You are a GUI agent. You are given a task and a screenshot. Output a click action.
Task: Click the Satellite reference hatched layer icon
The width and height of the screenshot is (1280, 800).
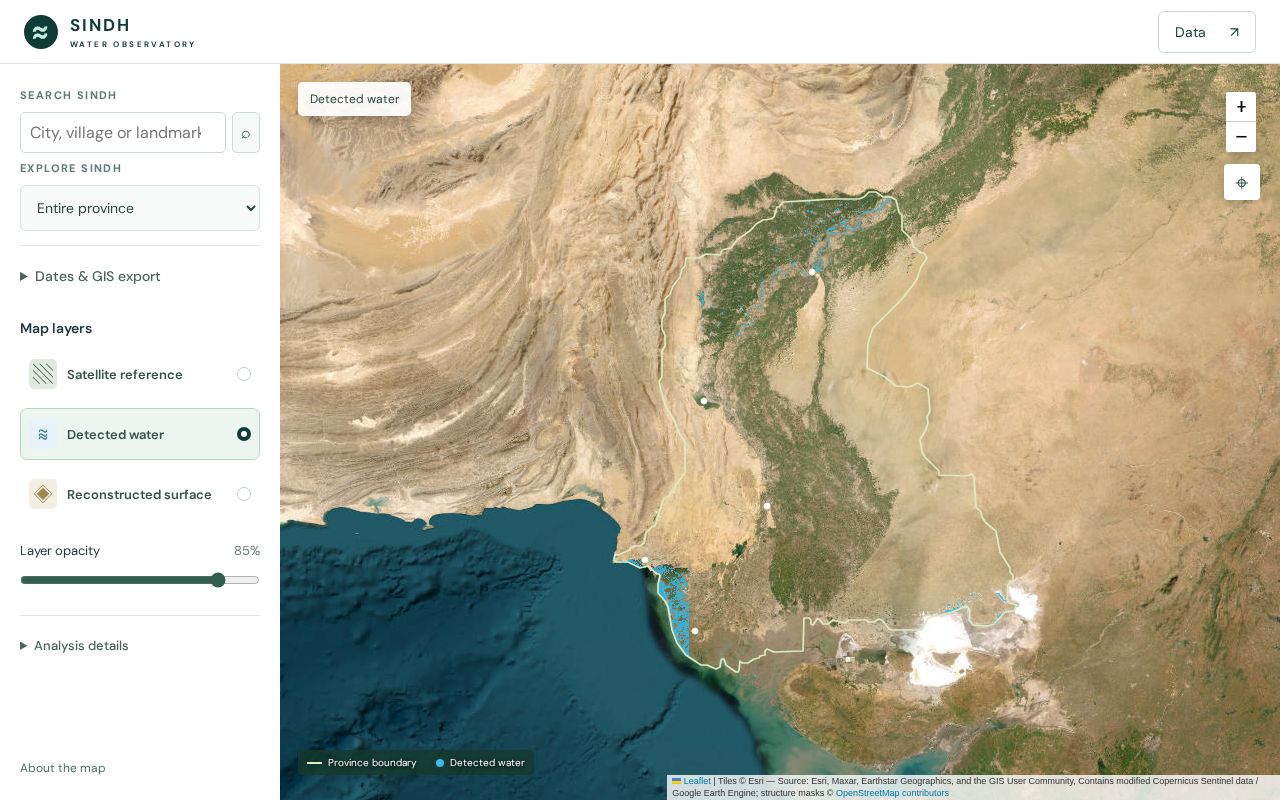coord(43,374)
